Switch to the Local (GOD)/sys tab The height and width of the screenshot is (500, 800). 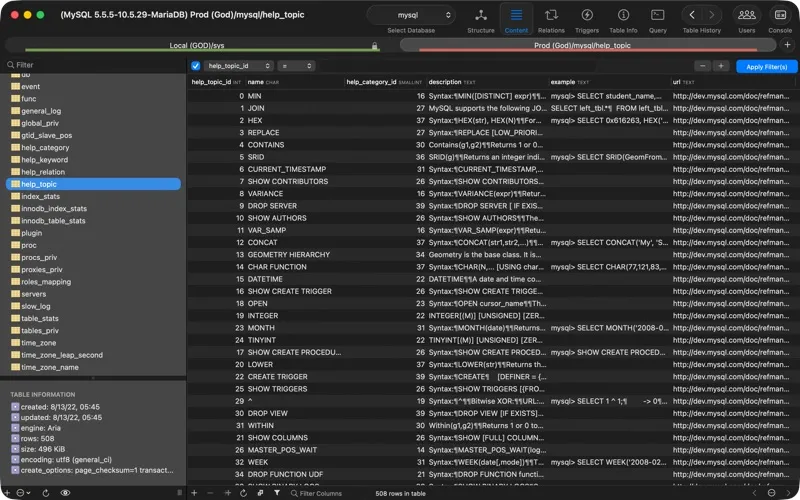196,45
